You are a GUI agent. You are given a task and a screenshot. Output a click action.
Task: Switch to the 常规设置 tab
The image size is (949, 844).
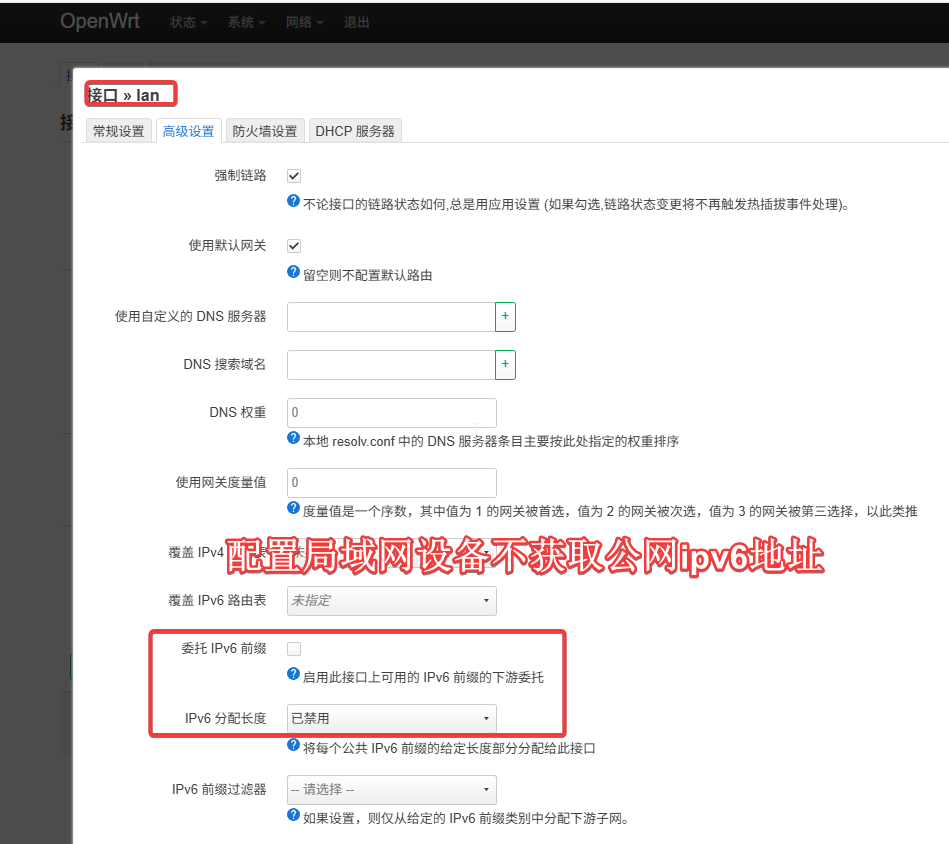tap(119, 131)
